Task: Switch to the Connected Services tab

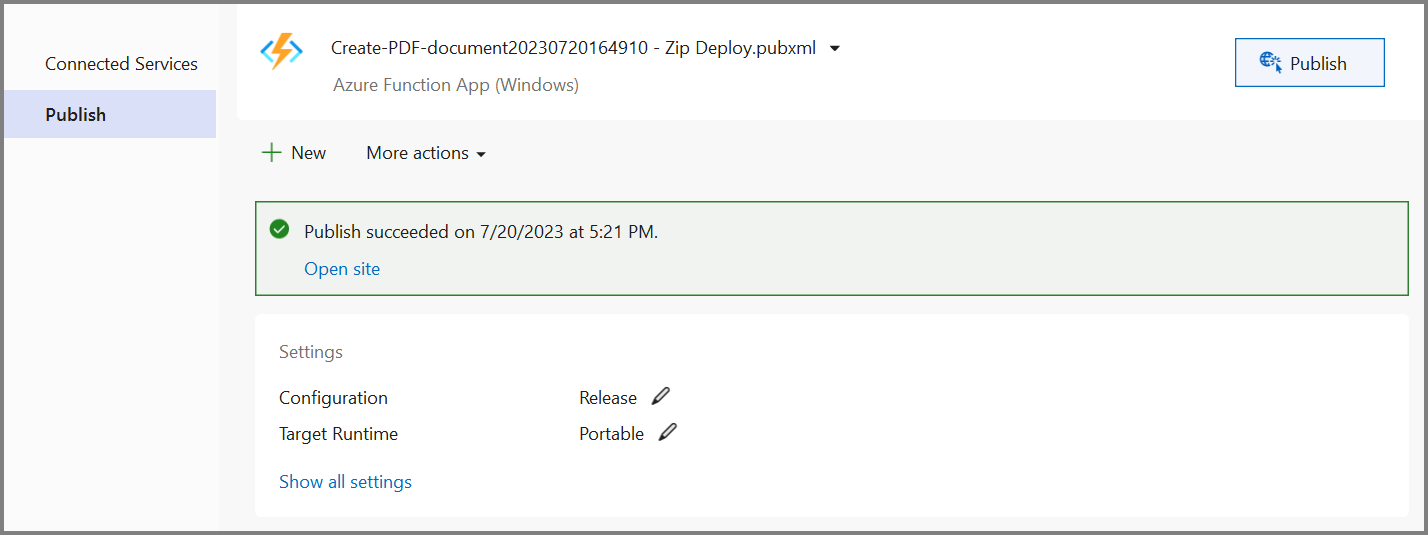Action: click(x=121, y=64)
